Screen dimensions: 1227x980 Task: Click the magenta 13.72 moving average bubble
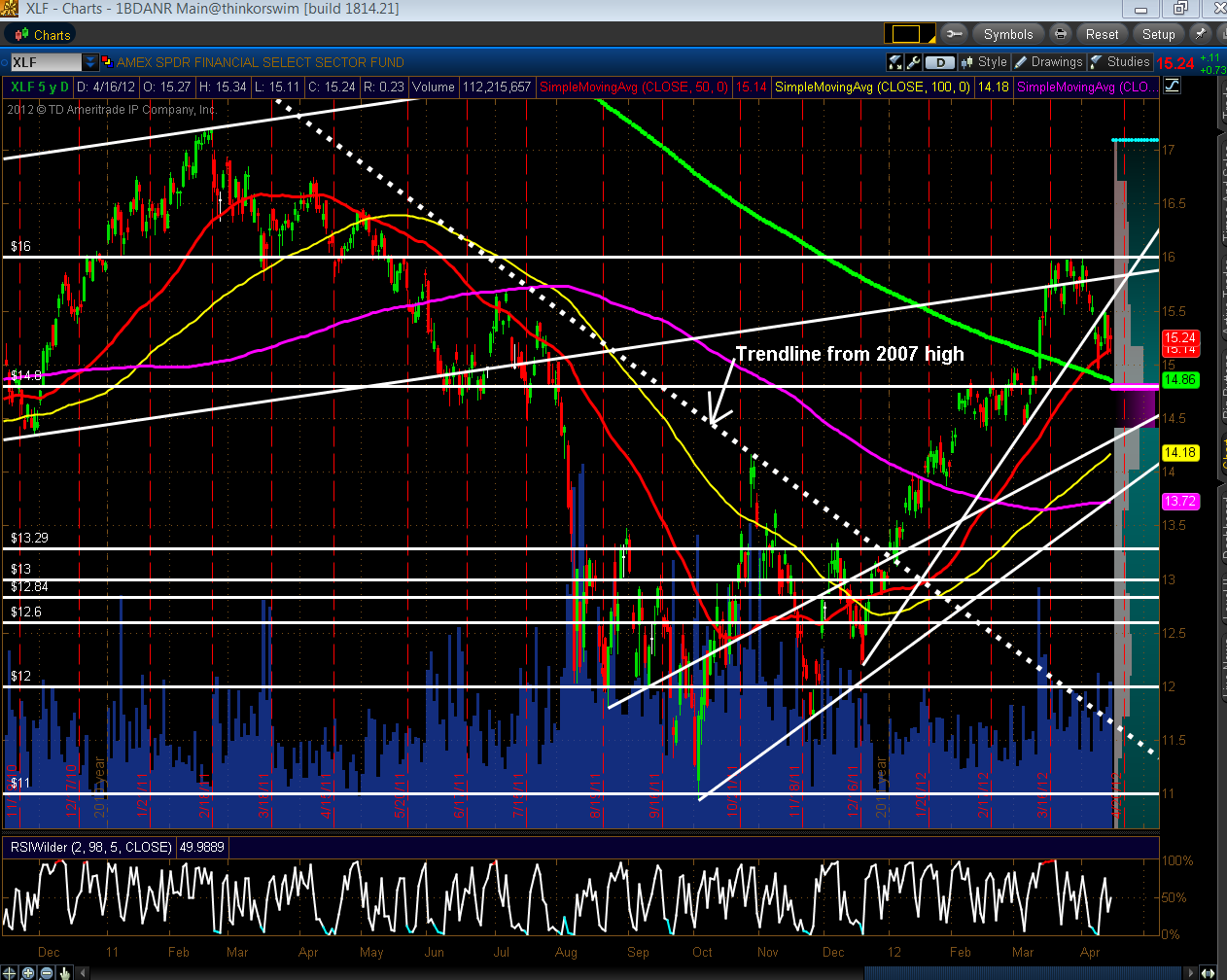point(1179,501)
